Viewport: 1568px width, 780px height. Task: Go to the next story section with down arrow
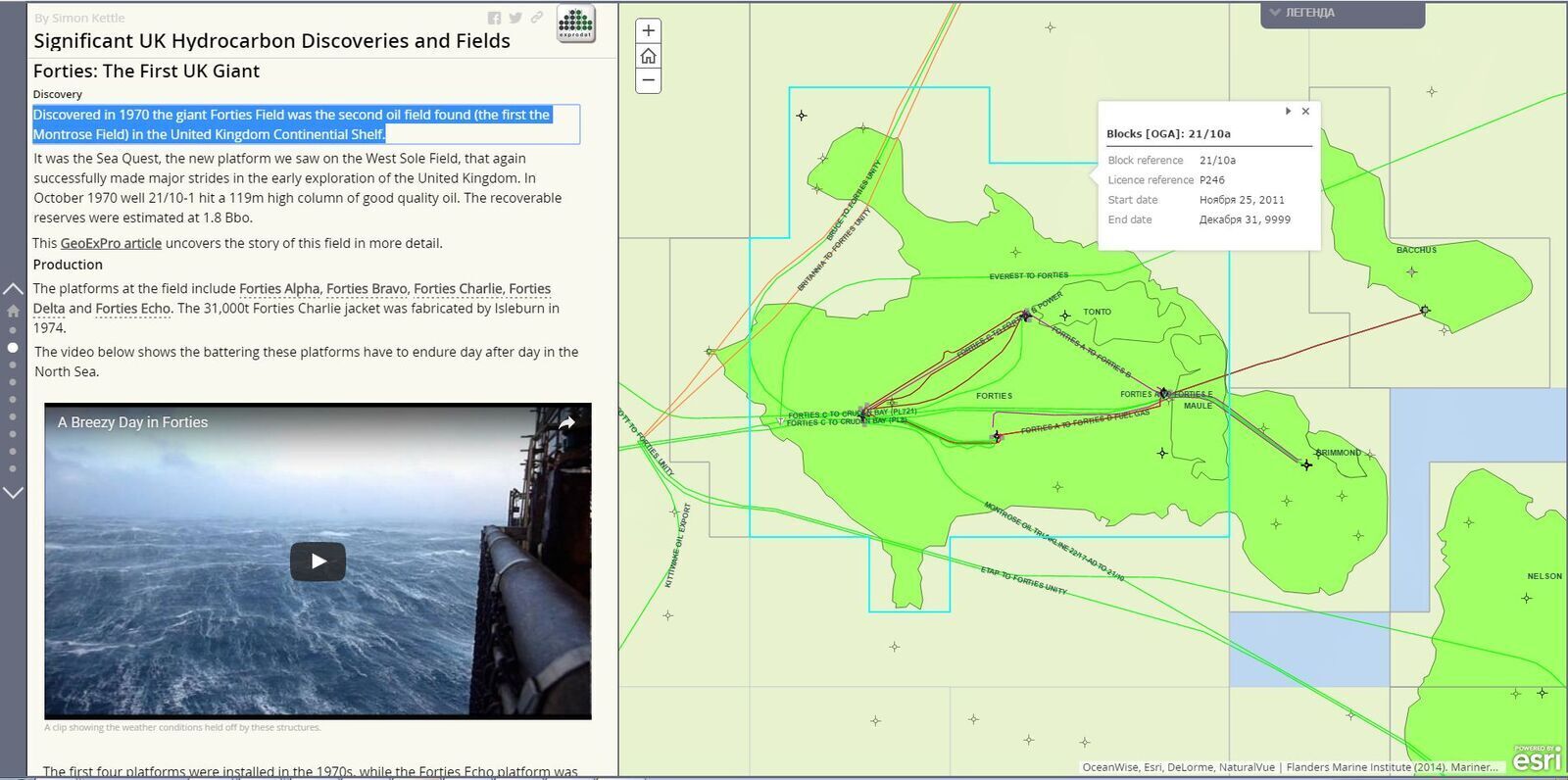click(13, 493)
